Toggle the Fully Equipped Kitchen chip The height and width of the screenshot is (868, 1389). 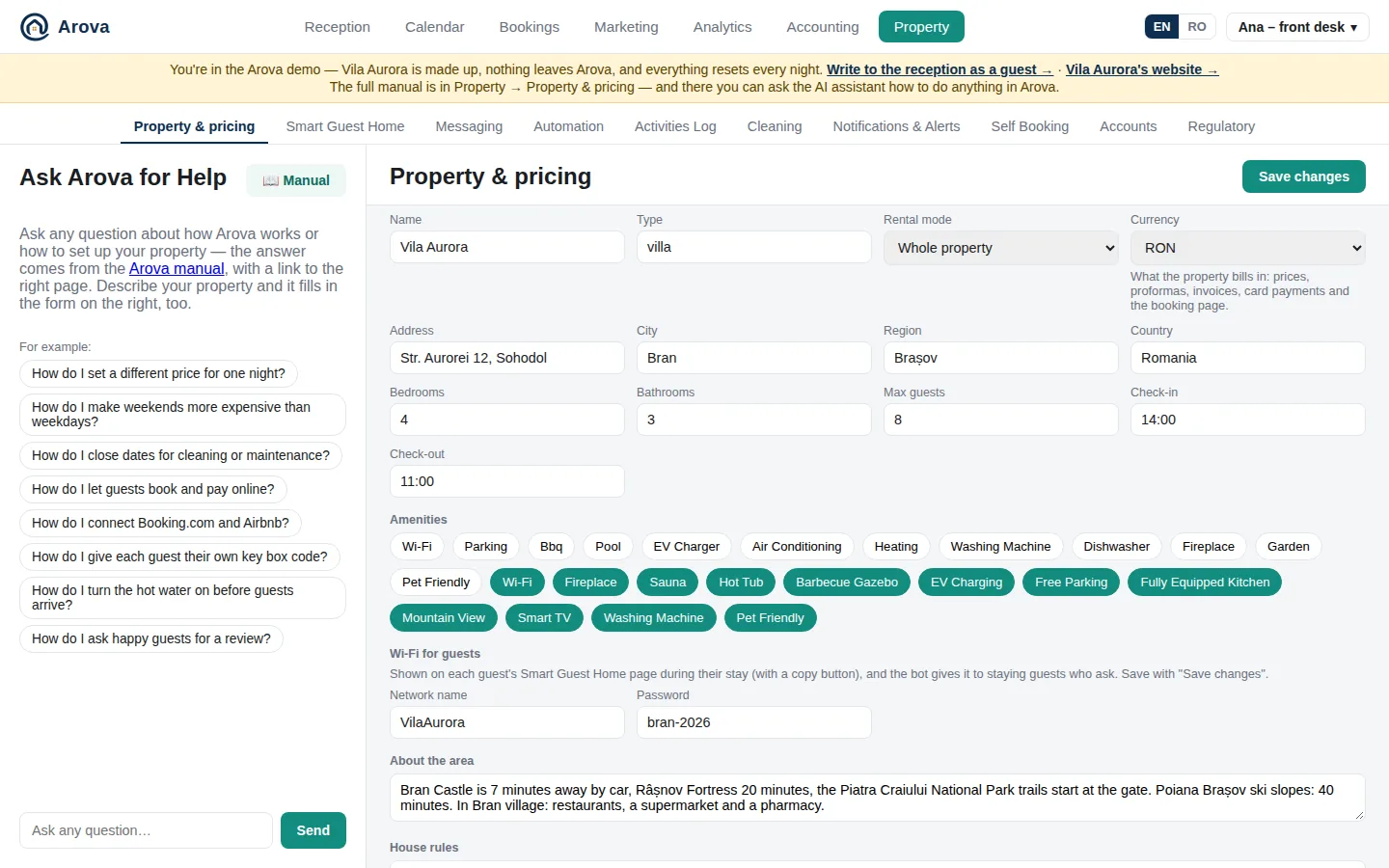[x=1205, y=583]
